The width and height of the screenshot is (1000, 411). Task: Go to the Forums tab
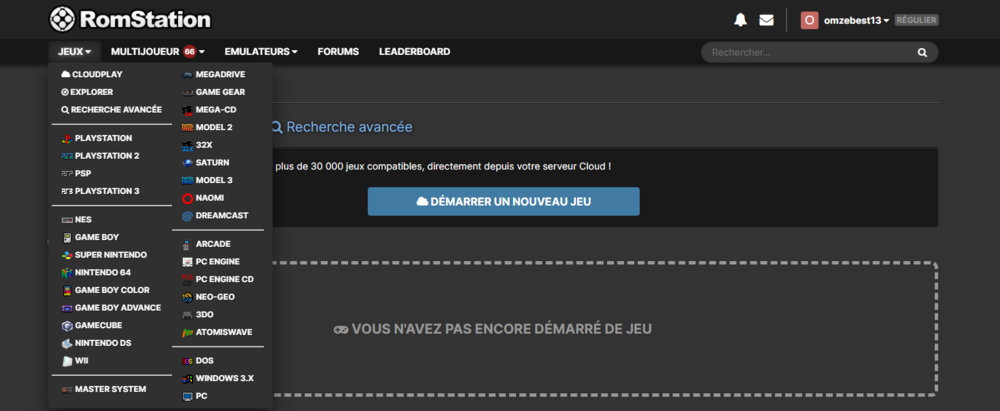click(x=338, y=52)
